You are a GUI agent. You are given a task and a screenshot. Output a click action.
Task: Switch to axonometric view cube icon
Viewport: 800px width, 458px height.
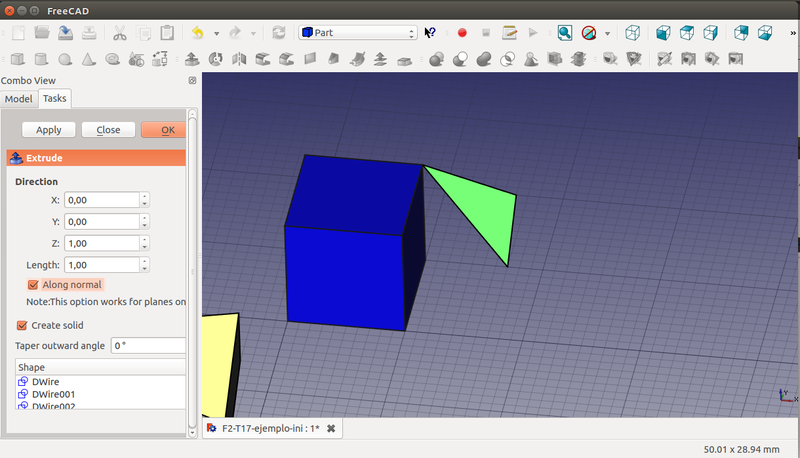(x=633, y=33)
